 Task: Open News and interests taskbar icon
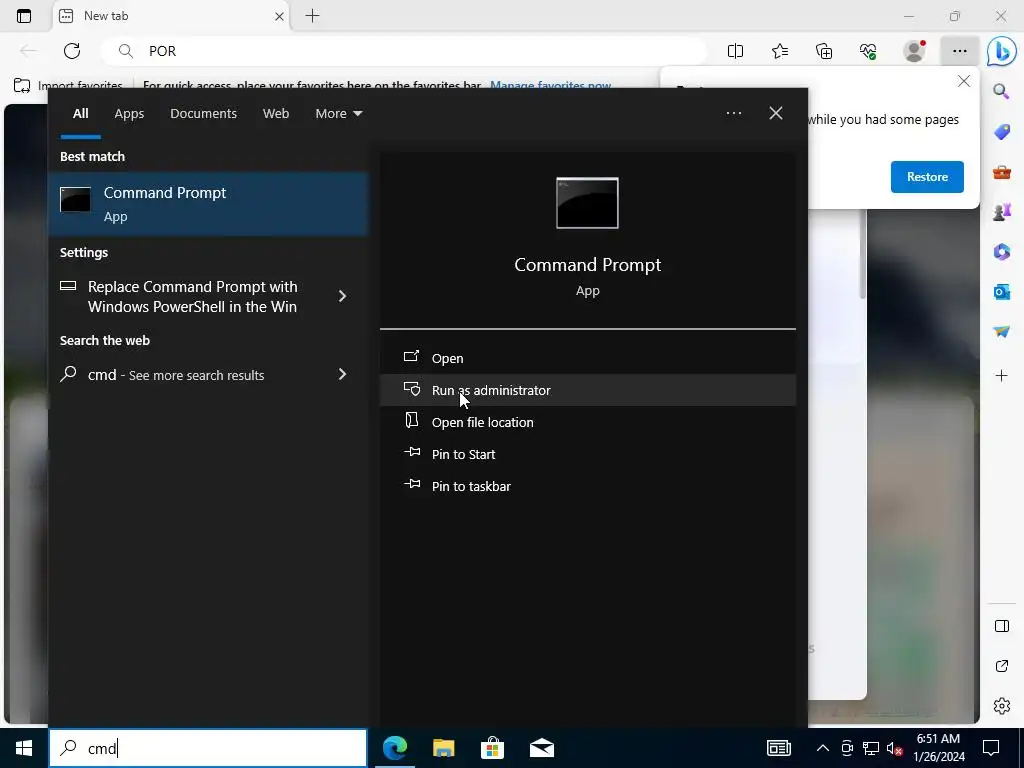pos(778,748)
